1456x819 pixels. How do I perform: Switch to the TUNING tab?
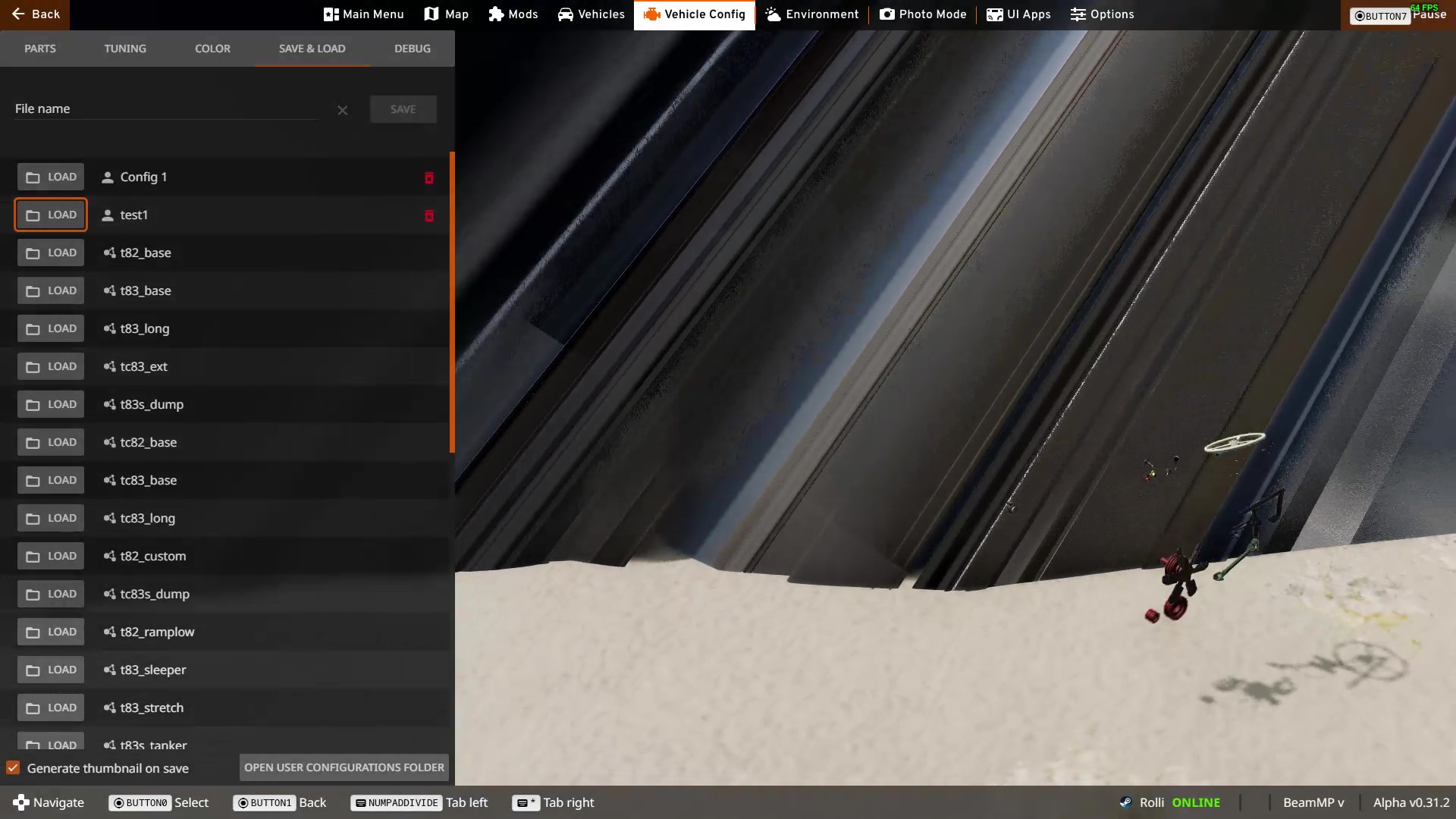(125, 49)
